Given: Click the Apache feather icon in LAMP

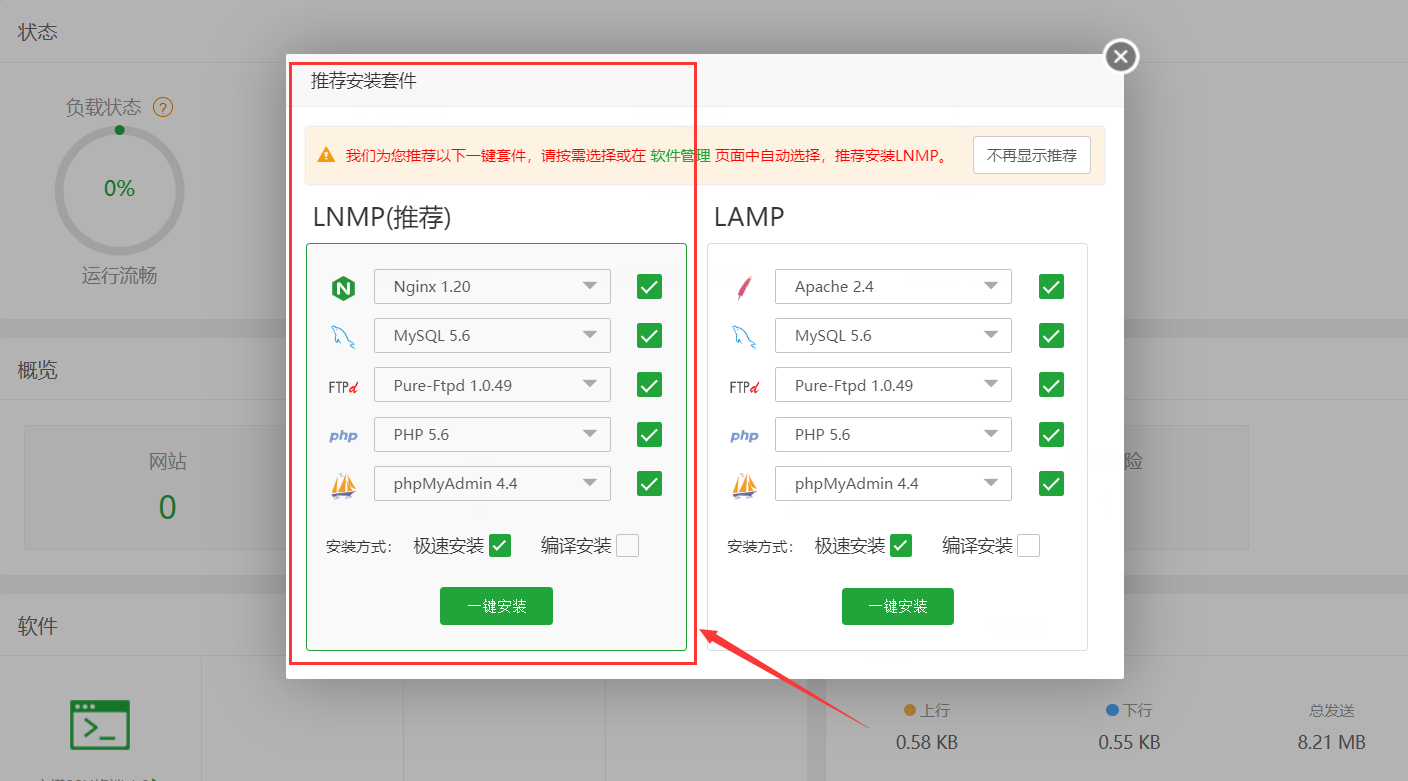Looking at the screenshot, I should click(x=744, y=288).
